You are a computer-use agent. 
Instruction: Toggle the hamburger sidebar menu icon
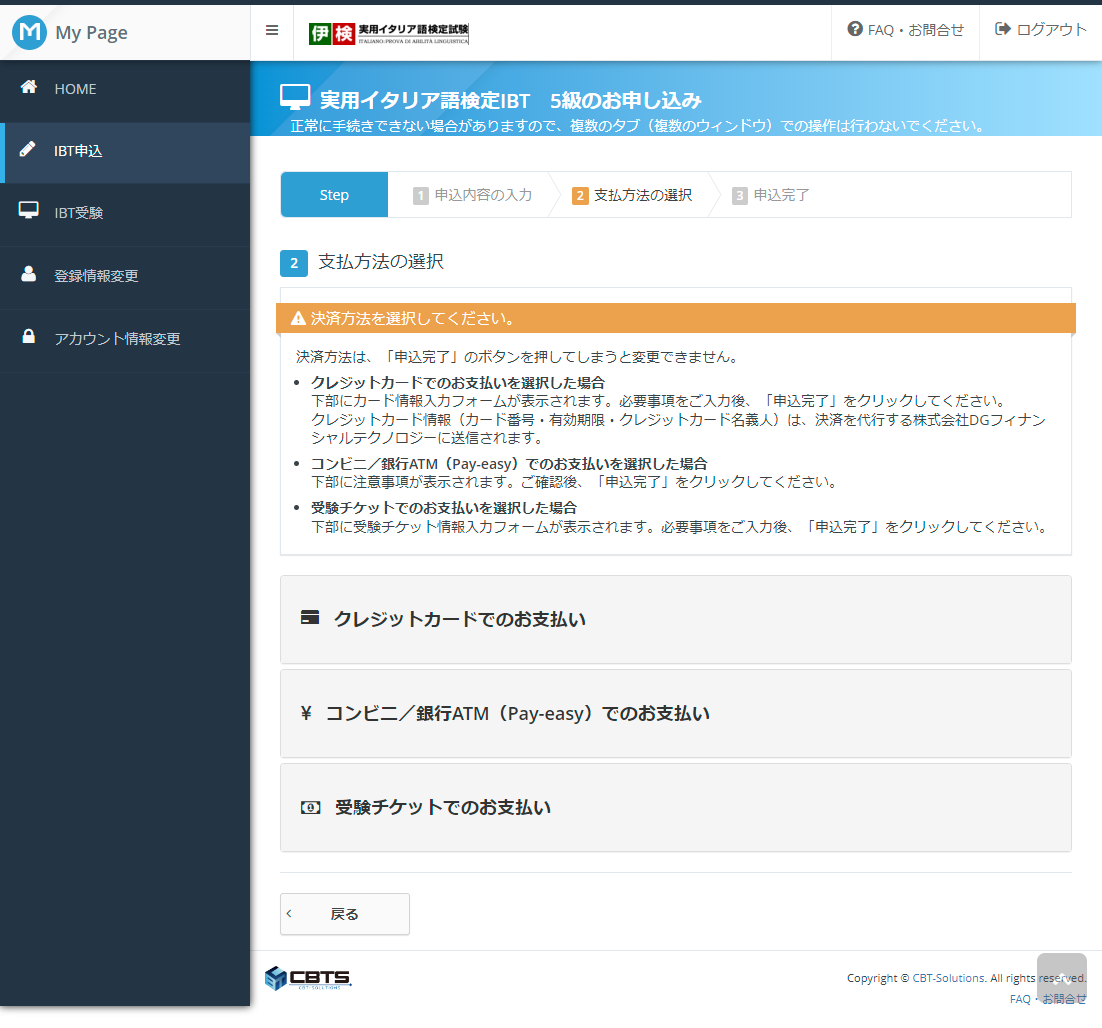coord(272,30)
